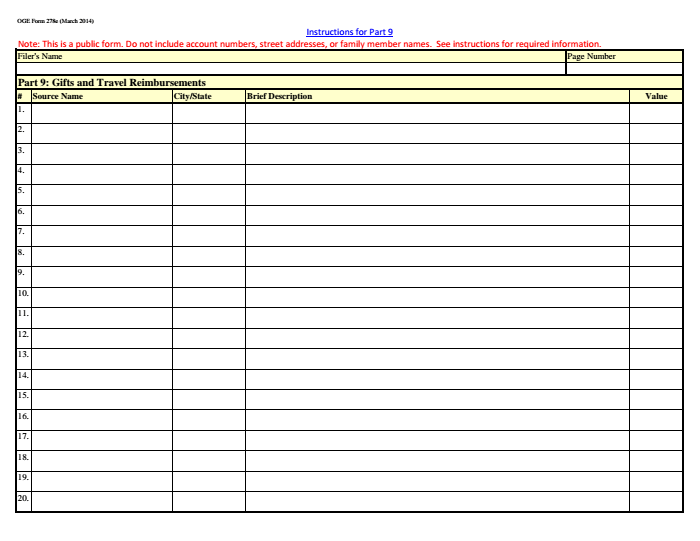
Task: Select the Source Name cell in row 1
Action: coord(102,113)
